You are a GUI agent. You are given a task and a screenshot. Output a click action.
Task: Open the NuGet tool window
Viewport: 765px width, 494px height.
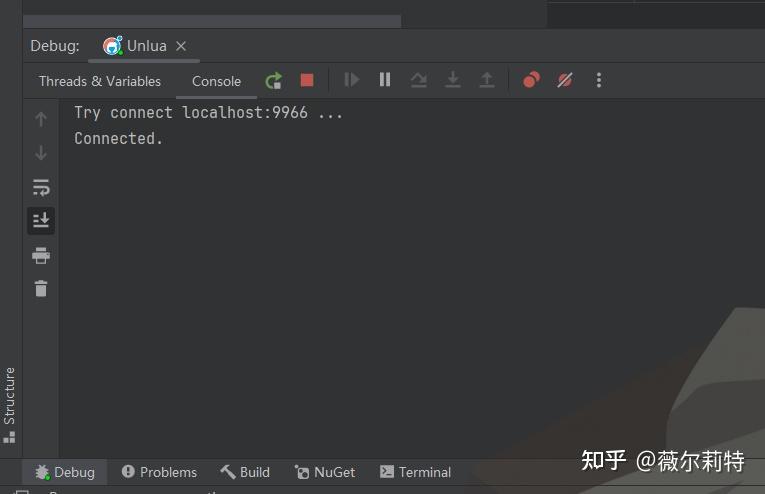click(325, 472)
